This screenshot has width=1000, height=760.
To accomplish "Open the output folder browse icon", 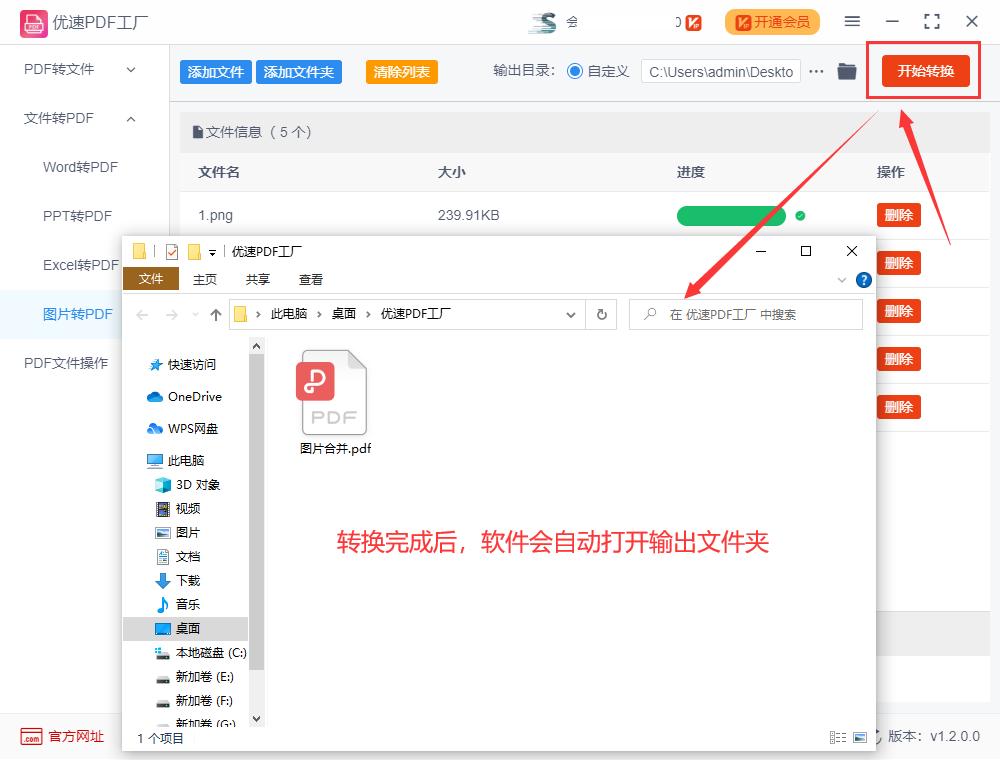I will click(x=846, y=71).
